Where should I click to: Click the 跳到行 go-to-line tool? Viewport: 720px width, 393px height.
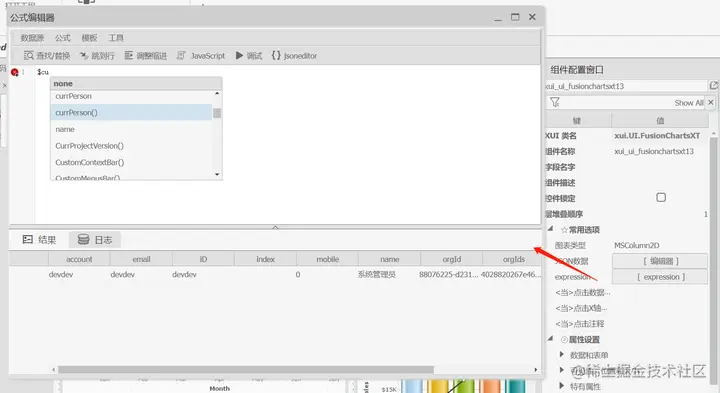[97, 56]
